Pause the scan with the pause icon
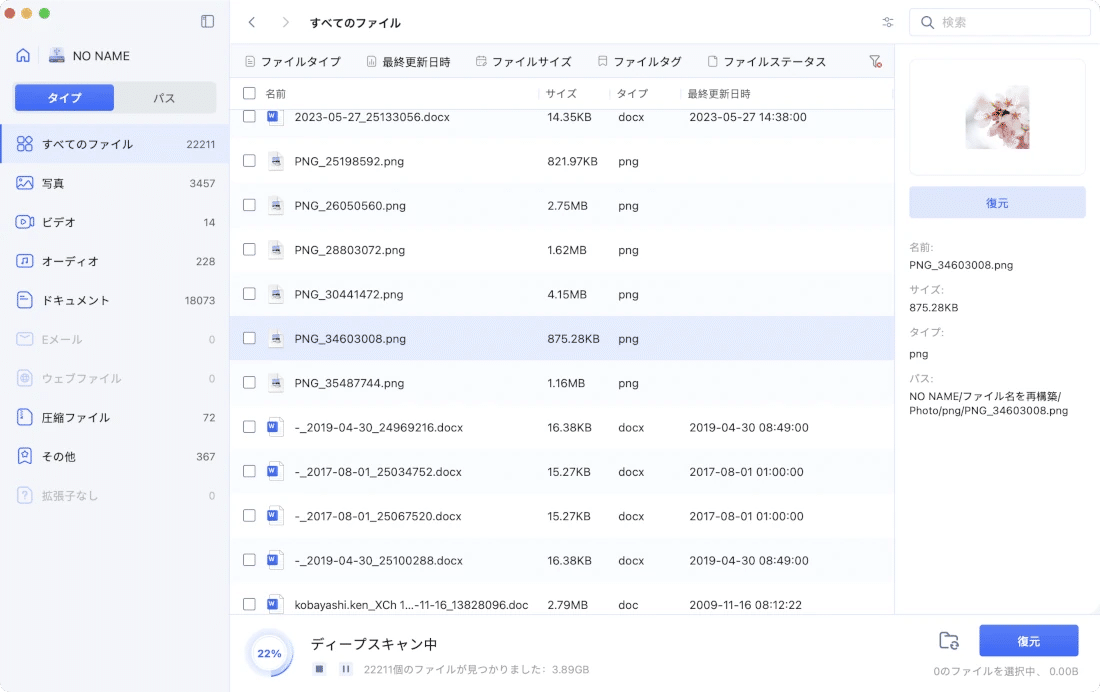 (x=344, y=668)
